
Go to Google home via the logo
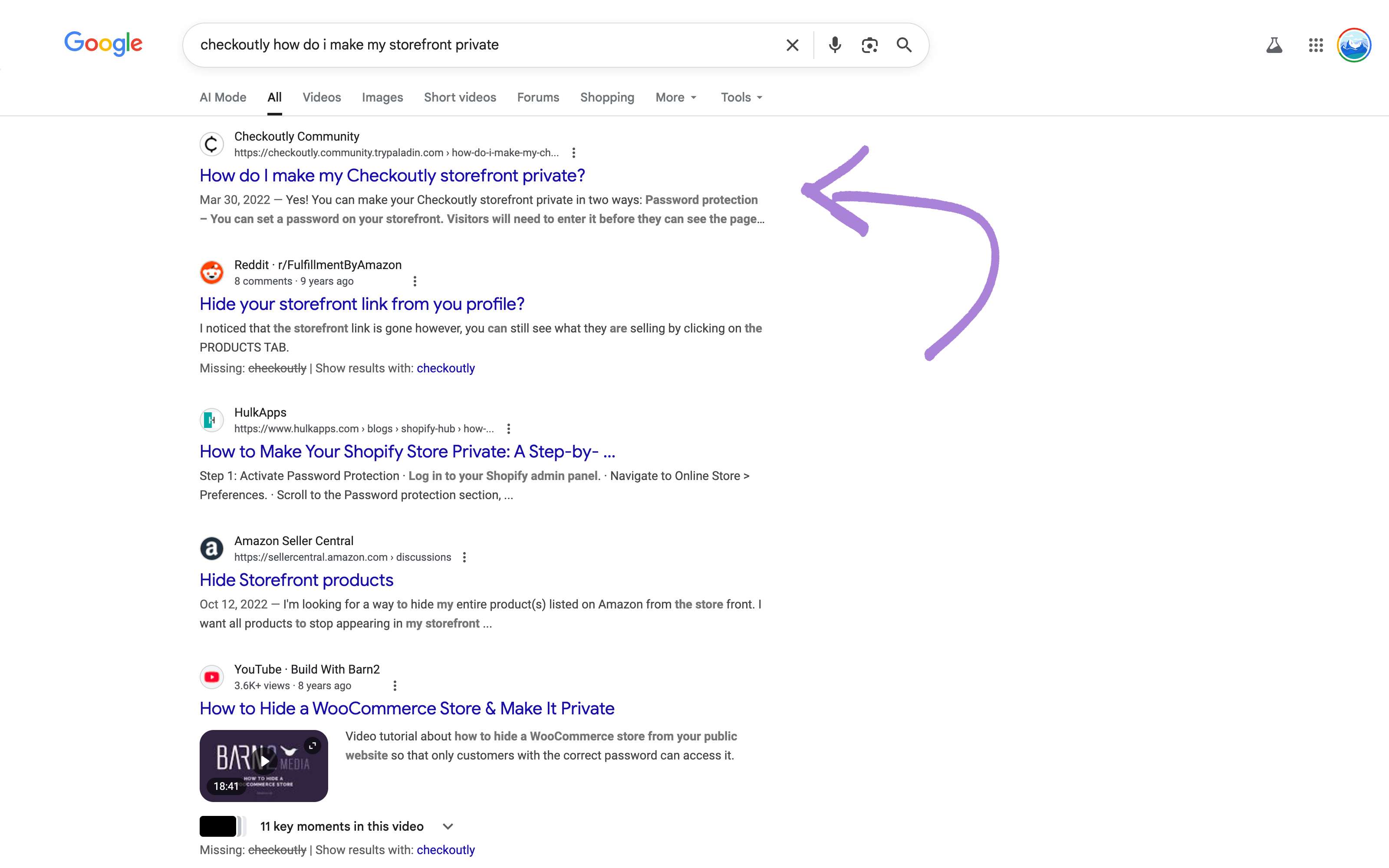point(103,44)
